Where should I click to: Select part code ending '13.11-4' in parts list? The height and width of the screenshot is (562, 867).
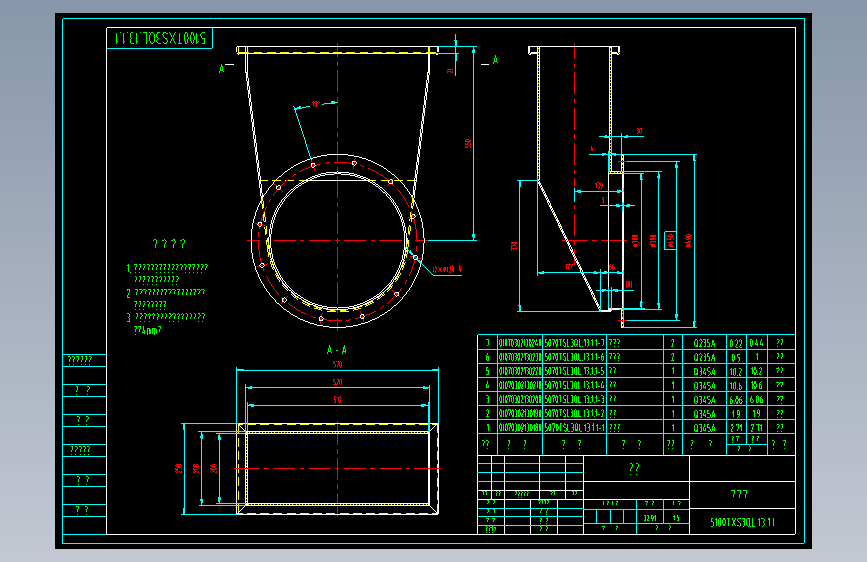(574, 385)
